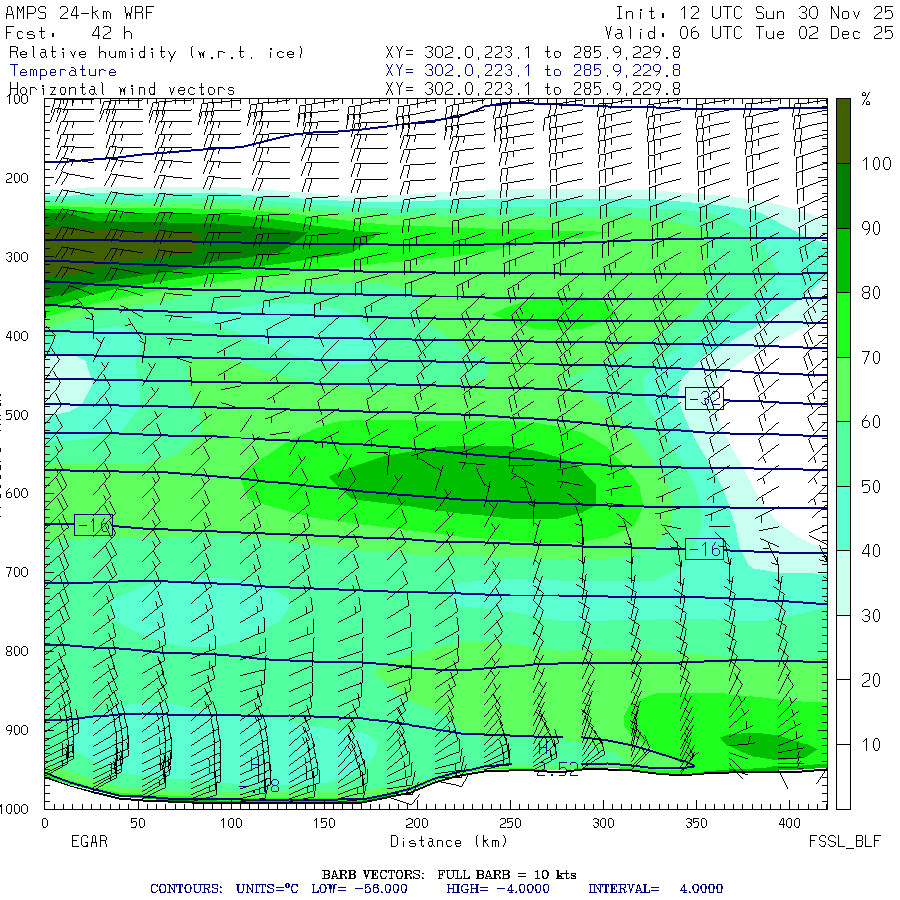Click the 'FSSL_BLF' station label
This screenshot has width=900, height=900.
coord(844,841)
